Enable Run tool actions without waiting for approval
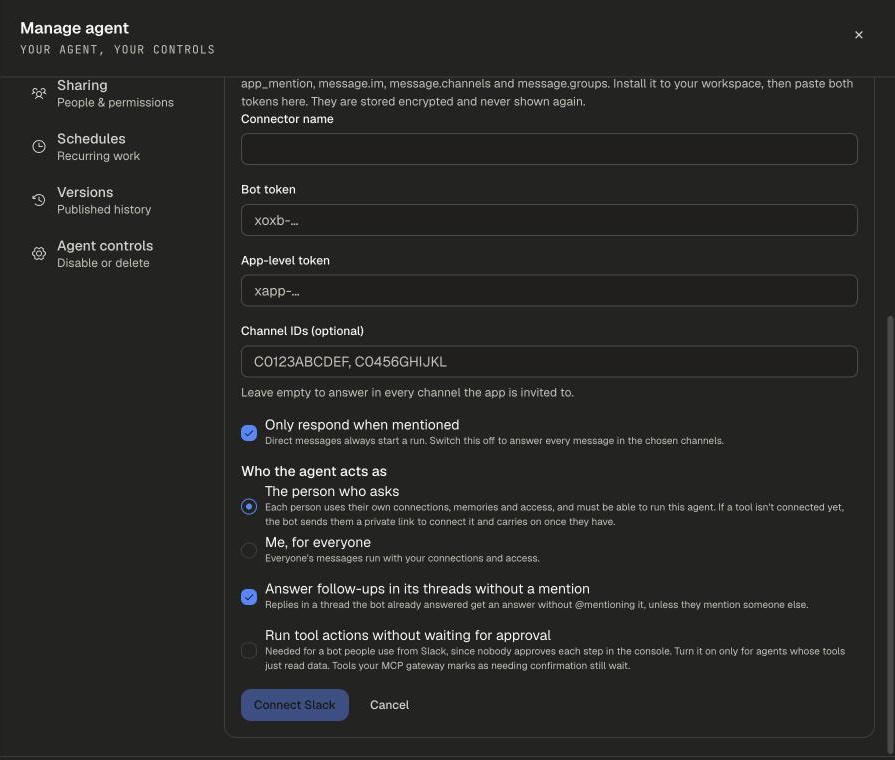Viewport: 895px width, 760px height. tap(249, 650)
